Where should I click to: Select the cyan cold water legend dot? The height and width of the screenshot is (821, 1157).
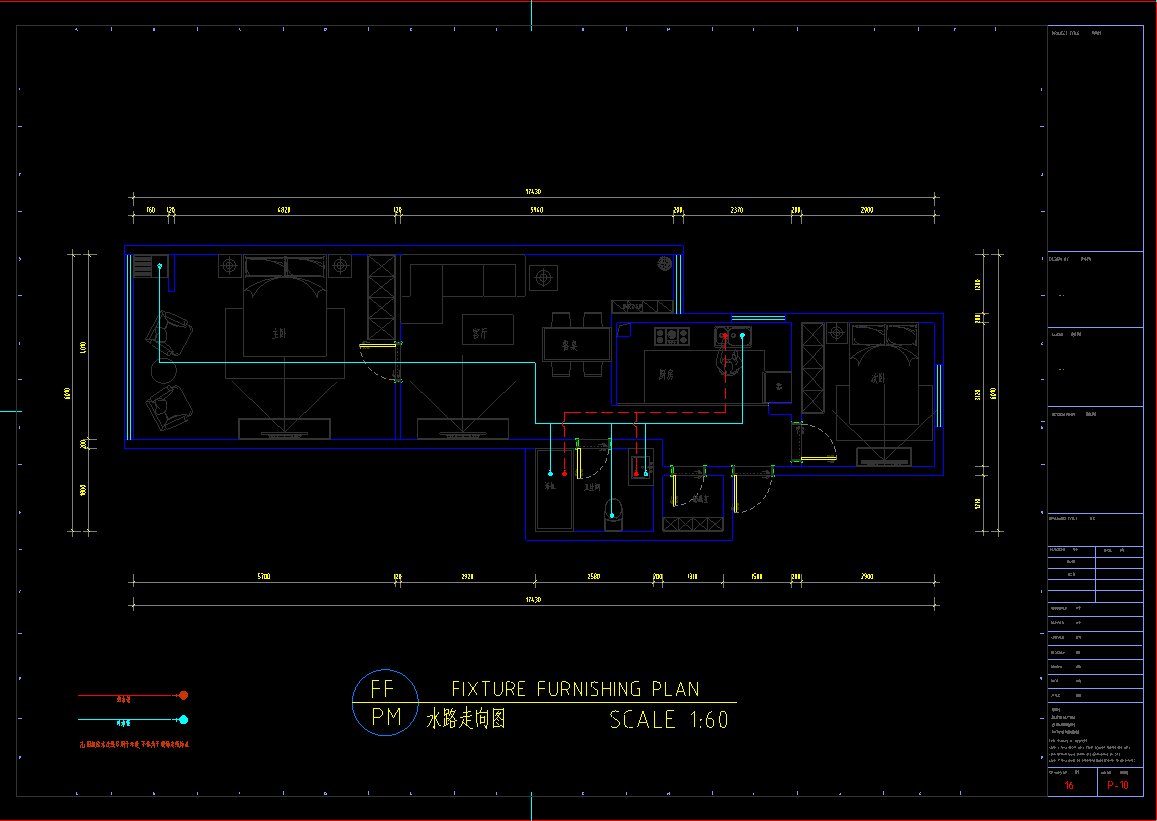(x=183, y=720)
